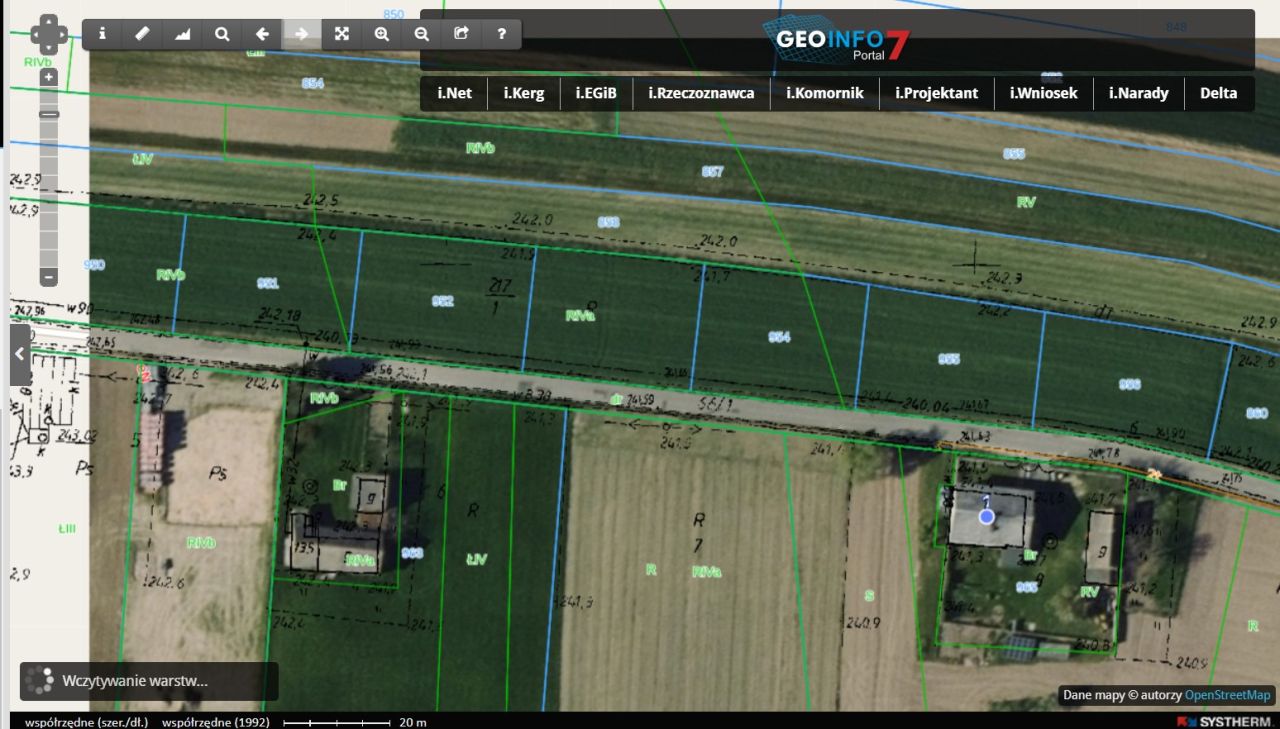Open the OpenStreetMap attribution link
The height and width of the screenshot is (729, 1280).
pyautogui.click(x=1227, y=695)
